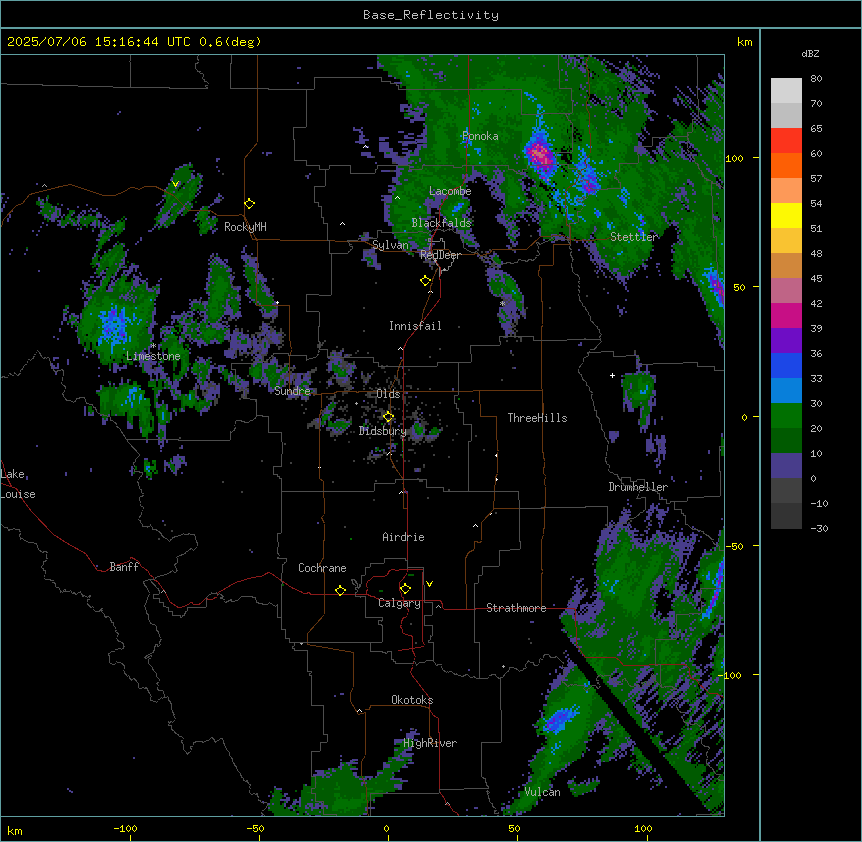Screen dimensions: 862x842
Task: Click the magenta storm core east of Ponoka
Action: [540, 154]
